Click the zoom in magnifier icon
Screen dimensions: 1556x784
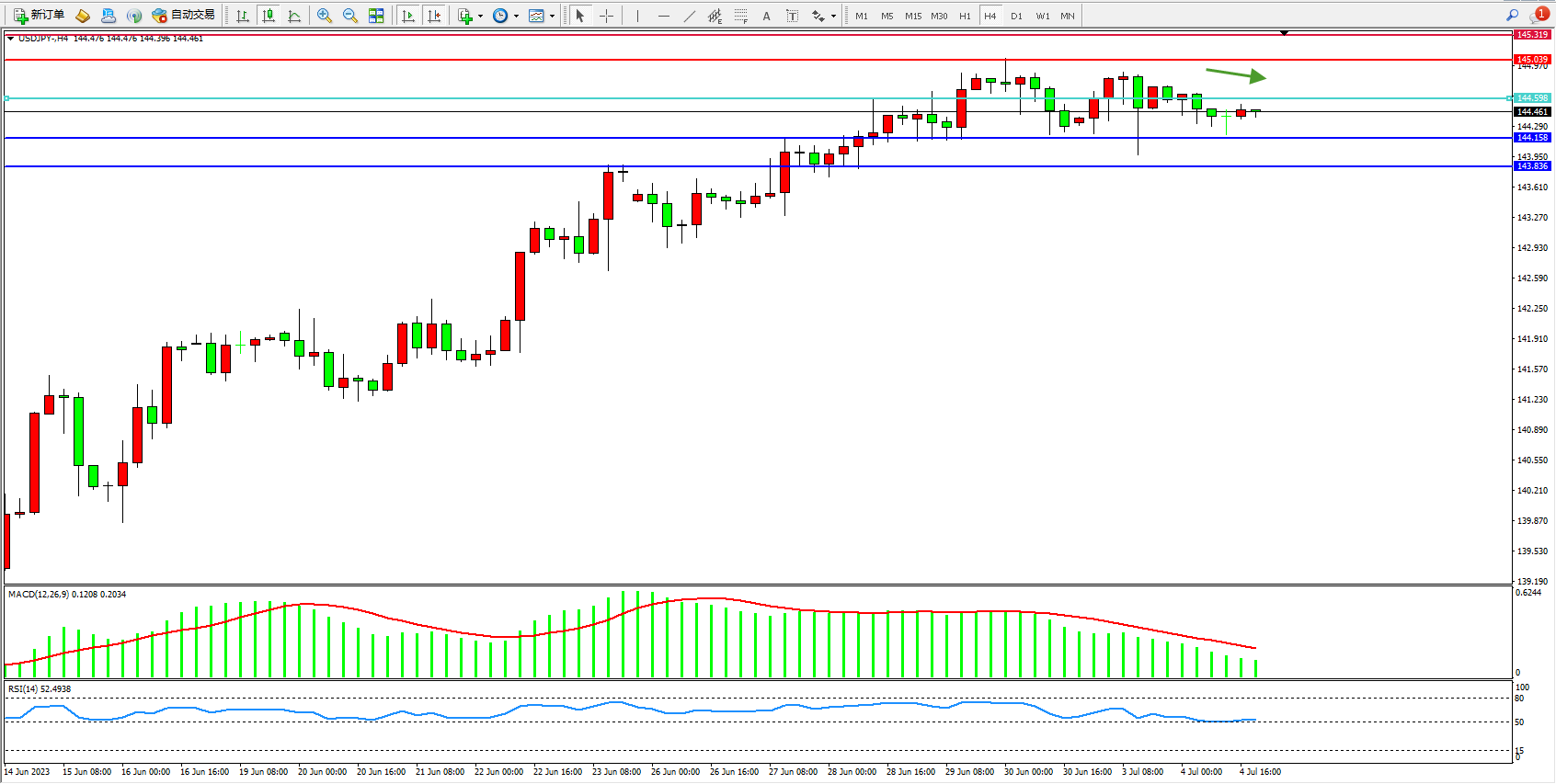[x=324, y=16]
